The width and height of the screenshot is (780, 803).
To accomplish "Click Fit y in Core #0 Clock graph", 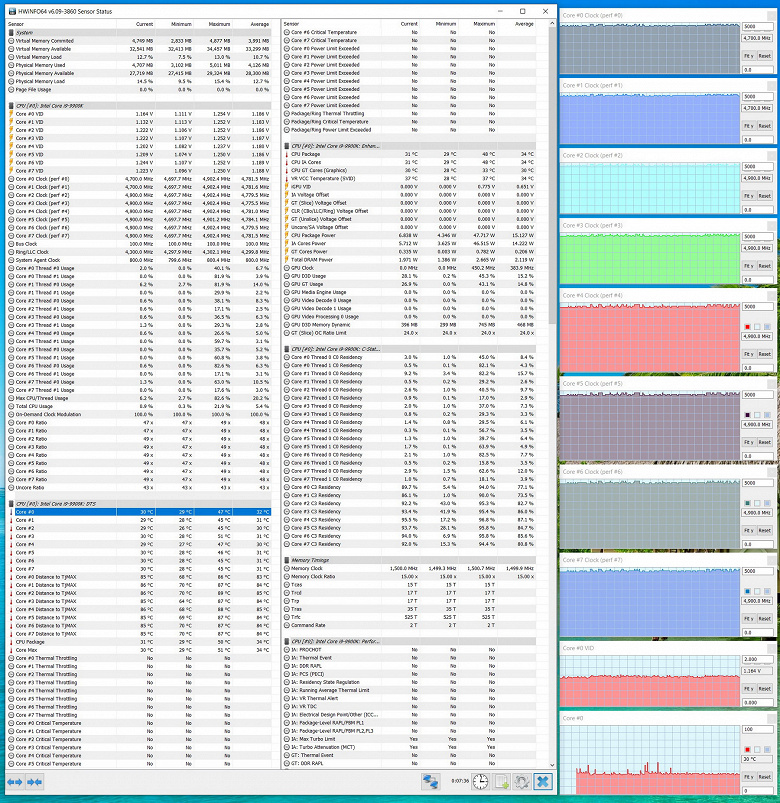I will (748, 56).
